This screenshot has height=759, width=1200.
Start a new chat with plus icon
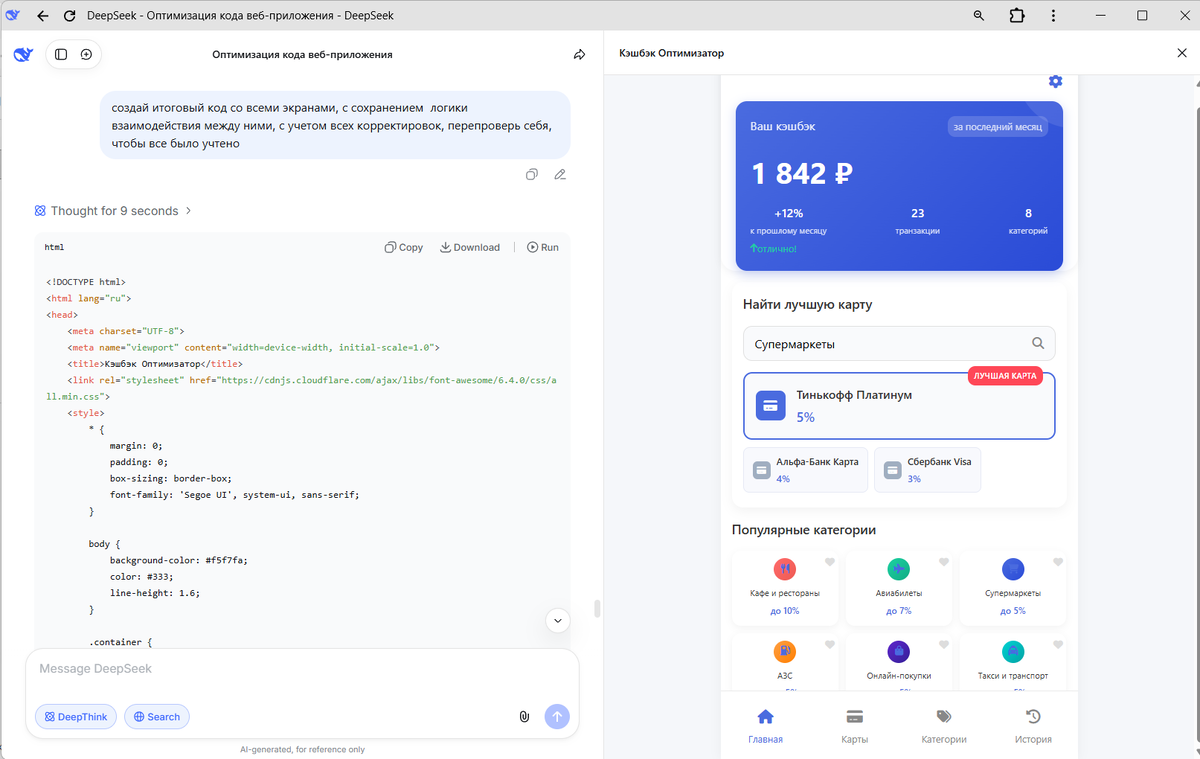tap(86, 54)
